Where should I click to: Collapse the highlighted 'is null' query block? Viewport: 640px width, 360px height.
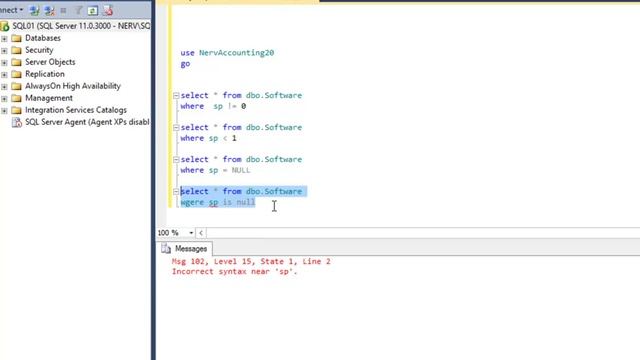pyautogui.click(x=176, y=191)
